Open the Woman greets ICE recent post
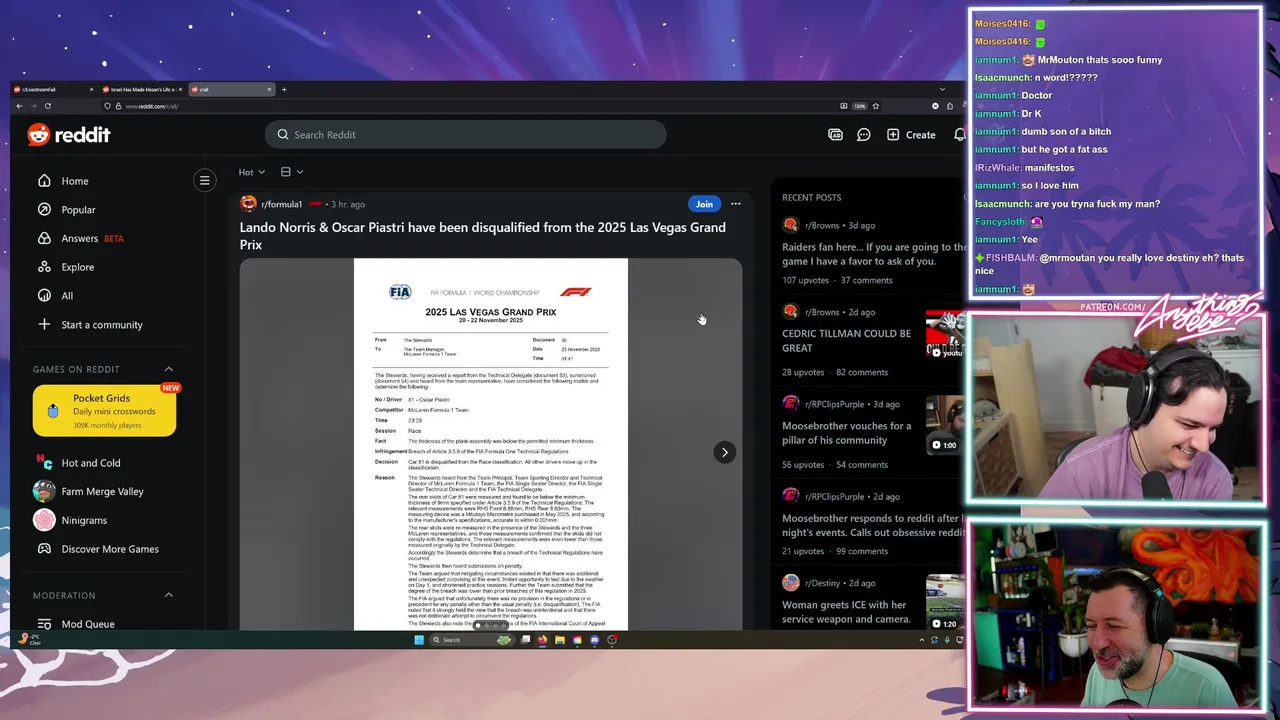This screenshot has height=720, width=1280. [x=846, y=612]
